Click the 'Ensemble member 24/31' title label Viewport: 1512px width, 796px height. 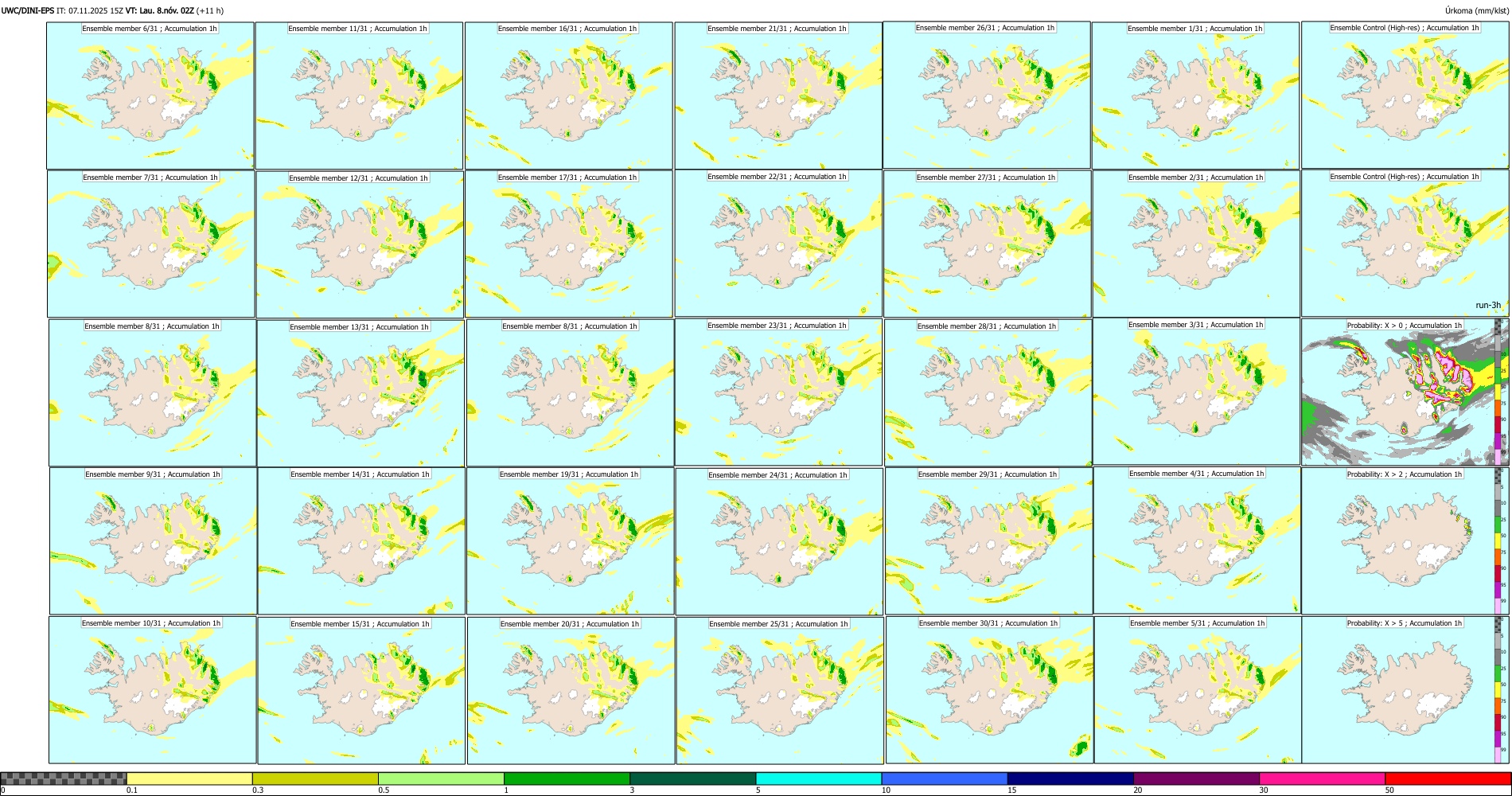click(x=777, y=475)
